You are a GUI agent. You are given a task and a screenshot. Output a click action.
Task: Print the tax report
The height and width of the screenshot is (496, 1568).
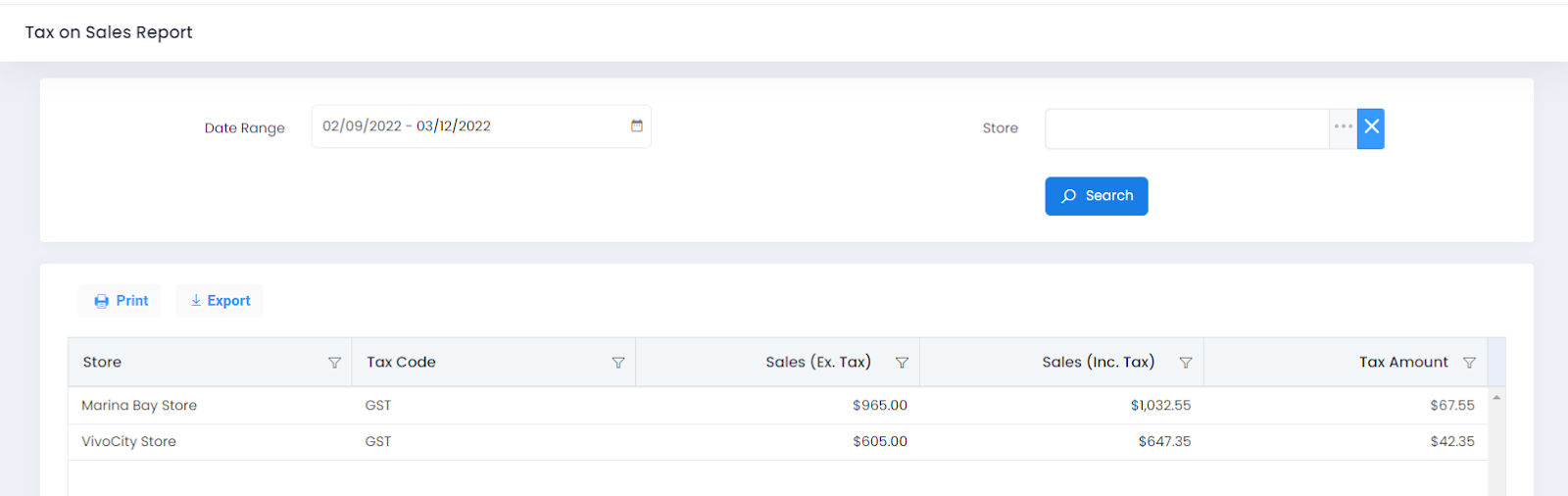coord(121,301)
